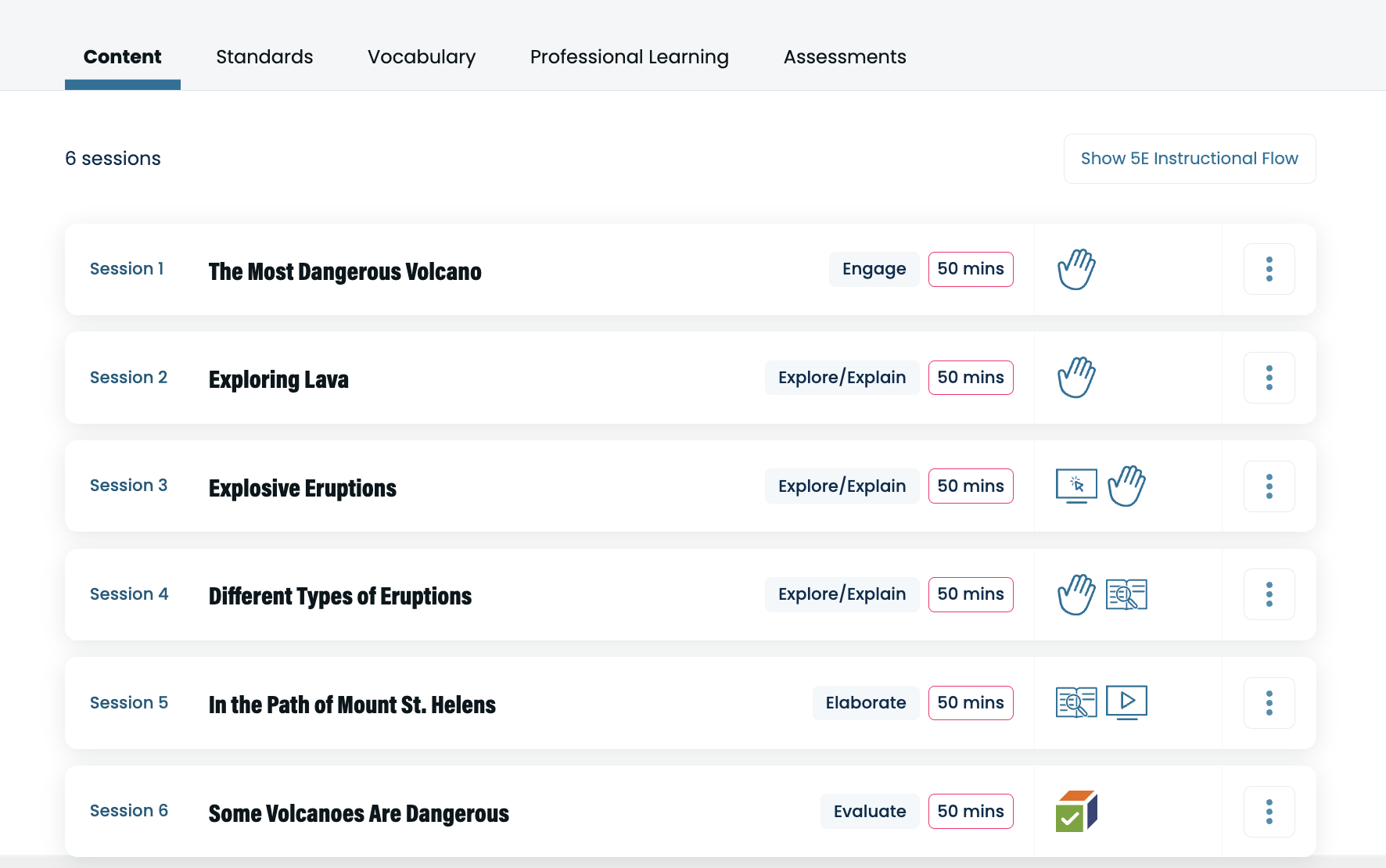The image size is (1386, 868).
Task: Click the Session 5 label
Action: point(129,703)
